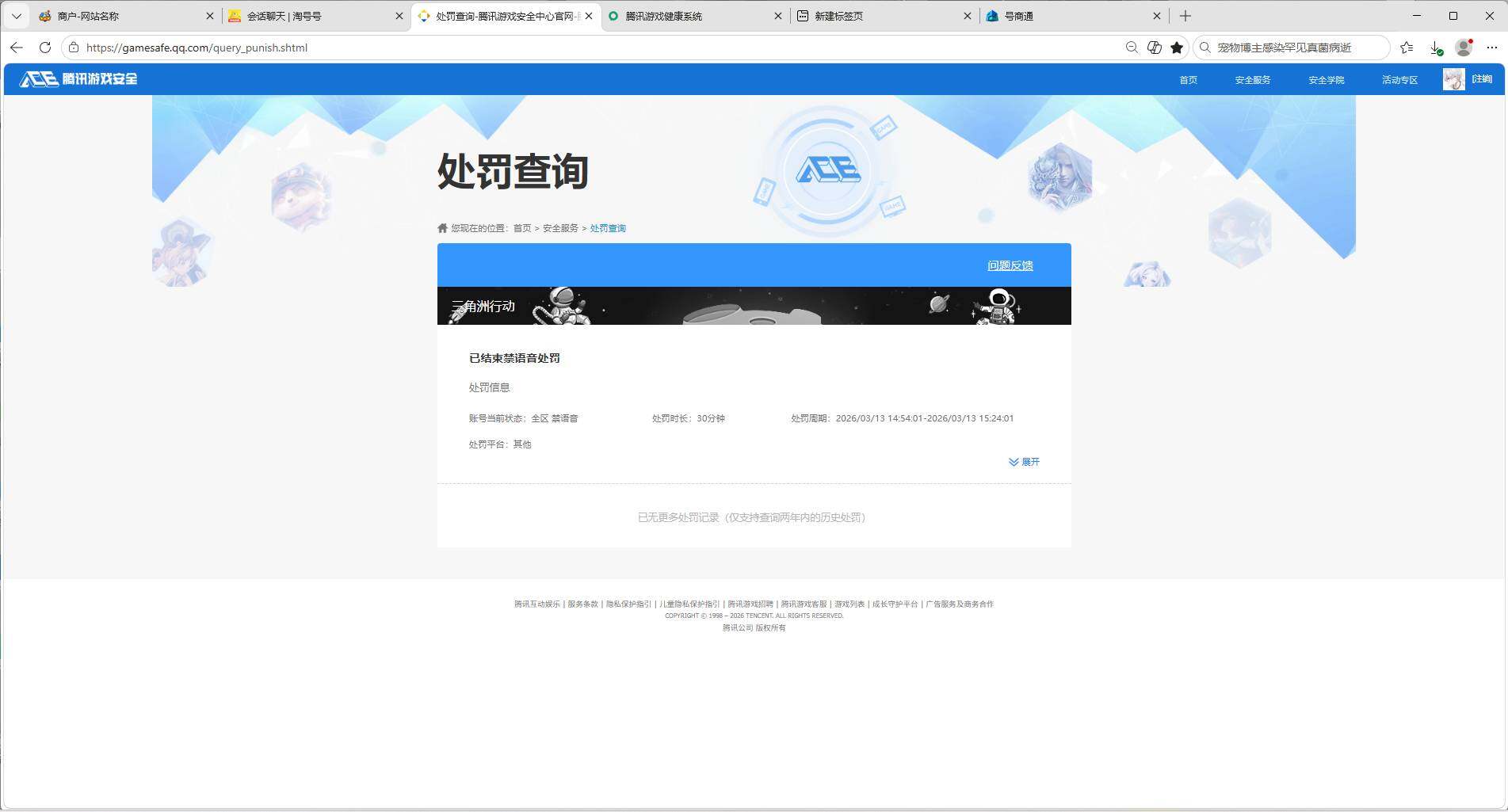The image size is (1508, 812).
Task: Click 首页 in the breadcrumb
Action: point(522,228)
